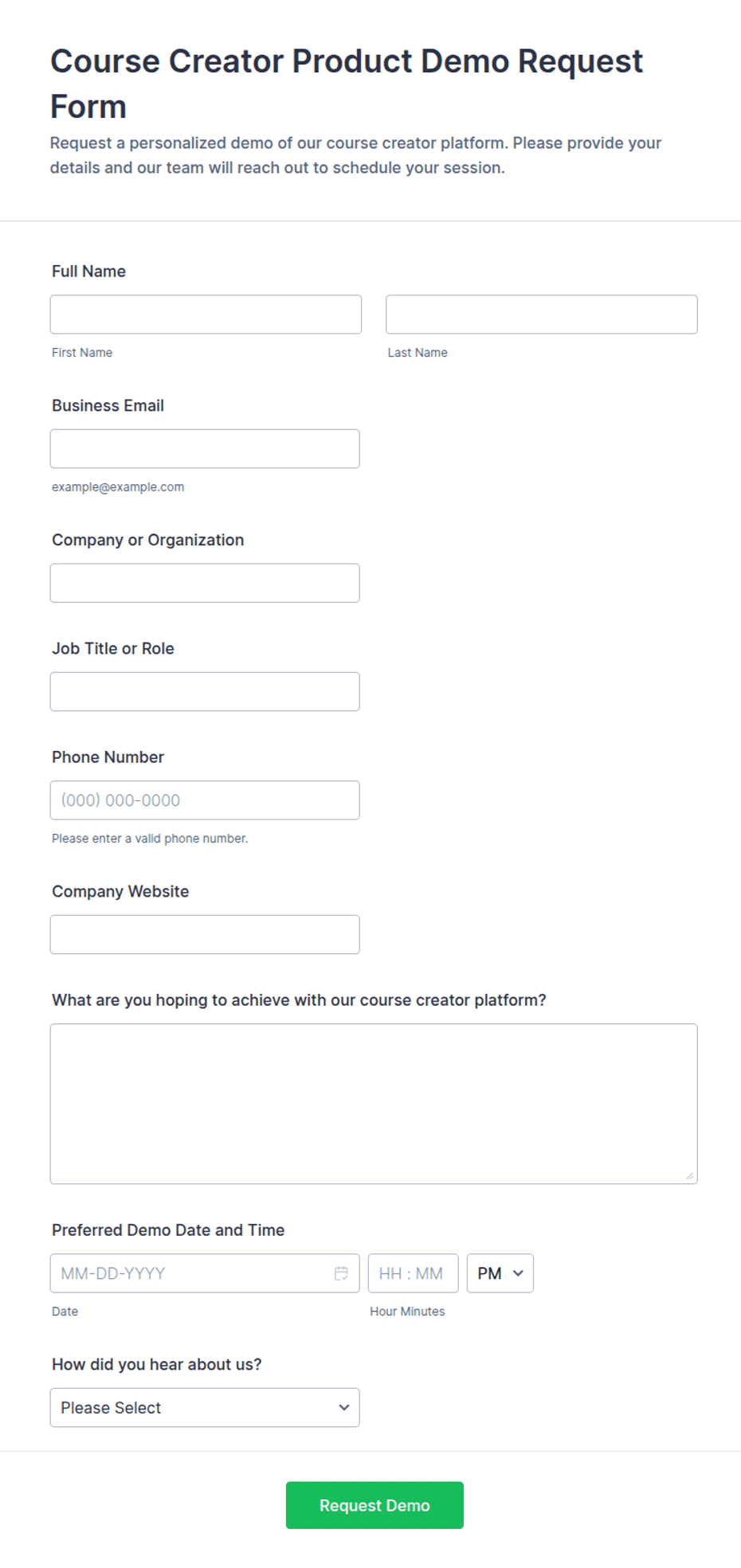Click the Business Email text box

point(205,448)
